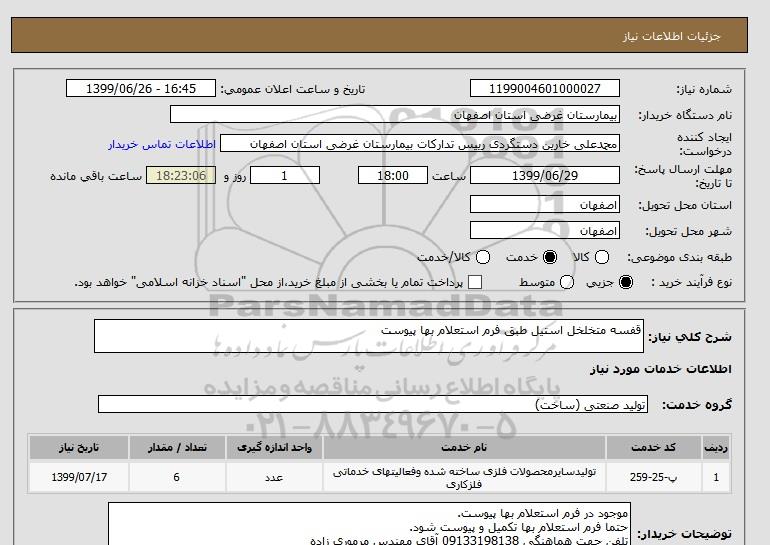Click the request creator name field
Image resolution: width=770 pixels, height=545 pixels.
pyautogui.click(x=420, y=144)
